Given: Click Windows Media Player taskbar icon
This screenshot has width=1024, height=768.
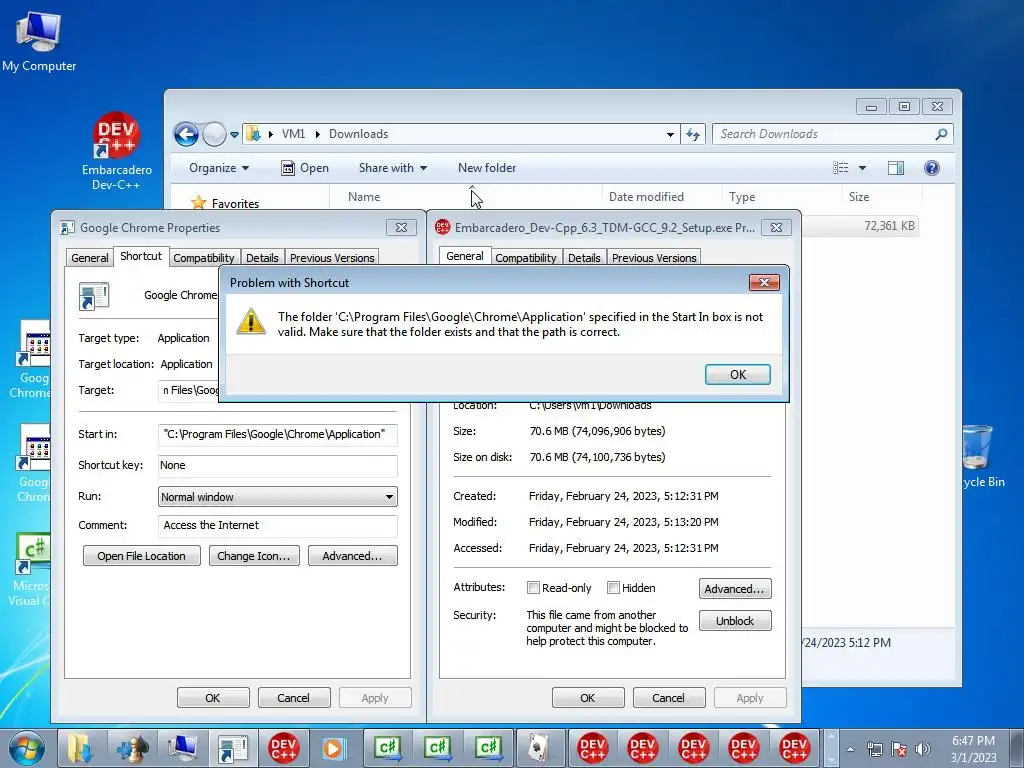Looking at the screenshot, I should click(334, 748).
